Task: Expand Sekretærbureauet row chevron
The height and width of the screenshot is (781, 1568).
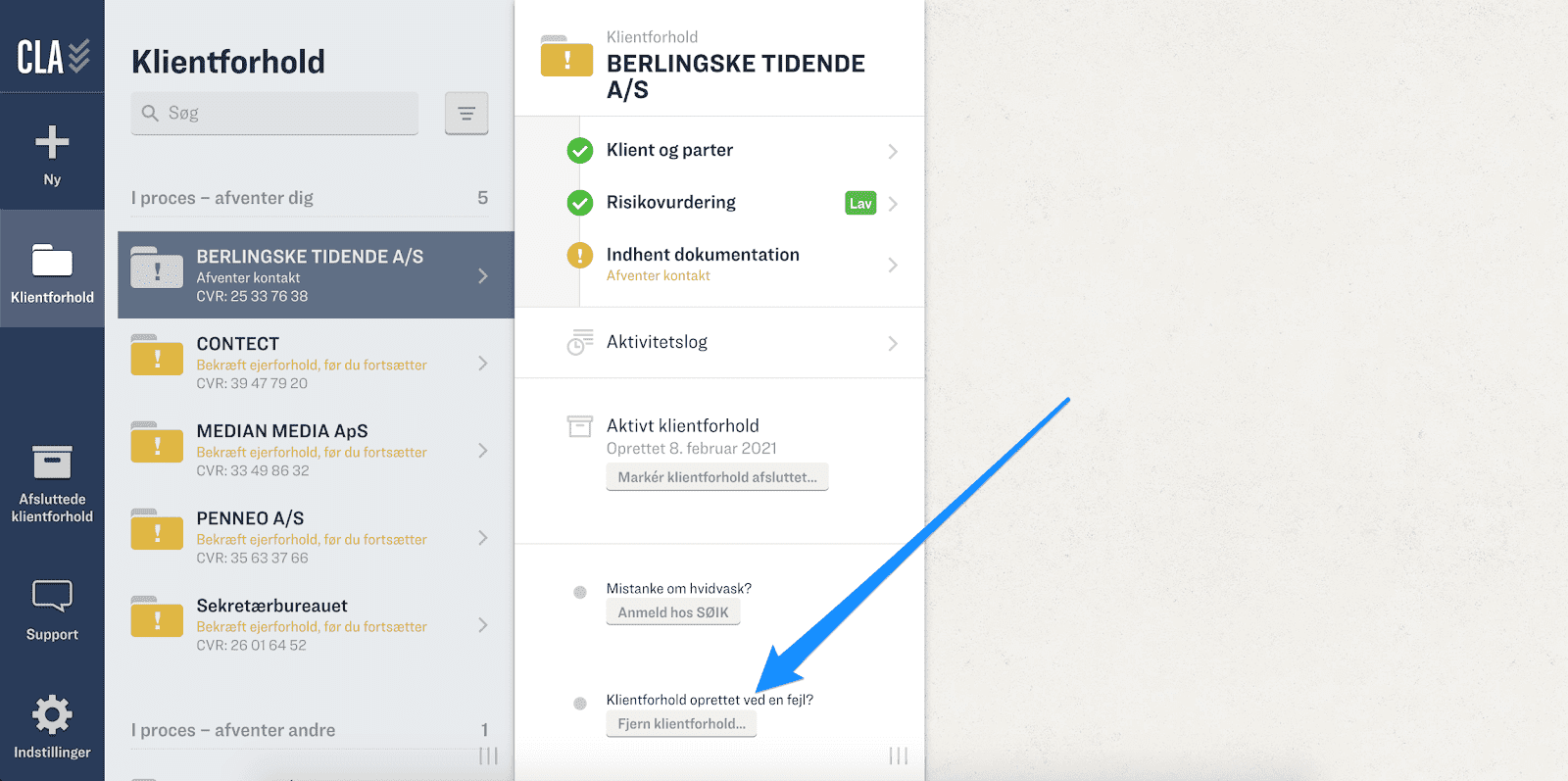Action: (483, 624)
